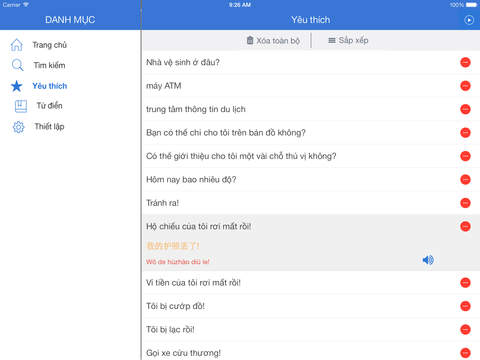Go to Trang chủ menu item
The width and height of the screenshot is (480, 360).
(x=49, y=45)
